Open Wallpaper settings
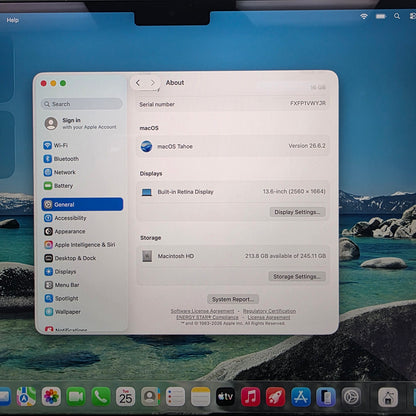 pyautogui.click(x=63, y=312)
